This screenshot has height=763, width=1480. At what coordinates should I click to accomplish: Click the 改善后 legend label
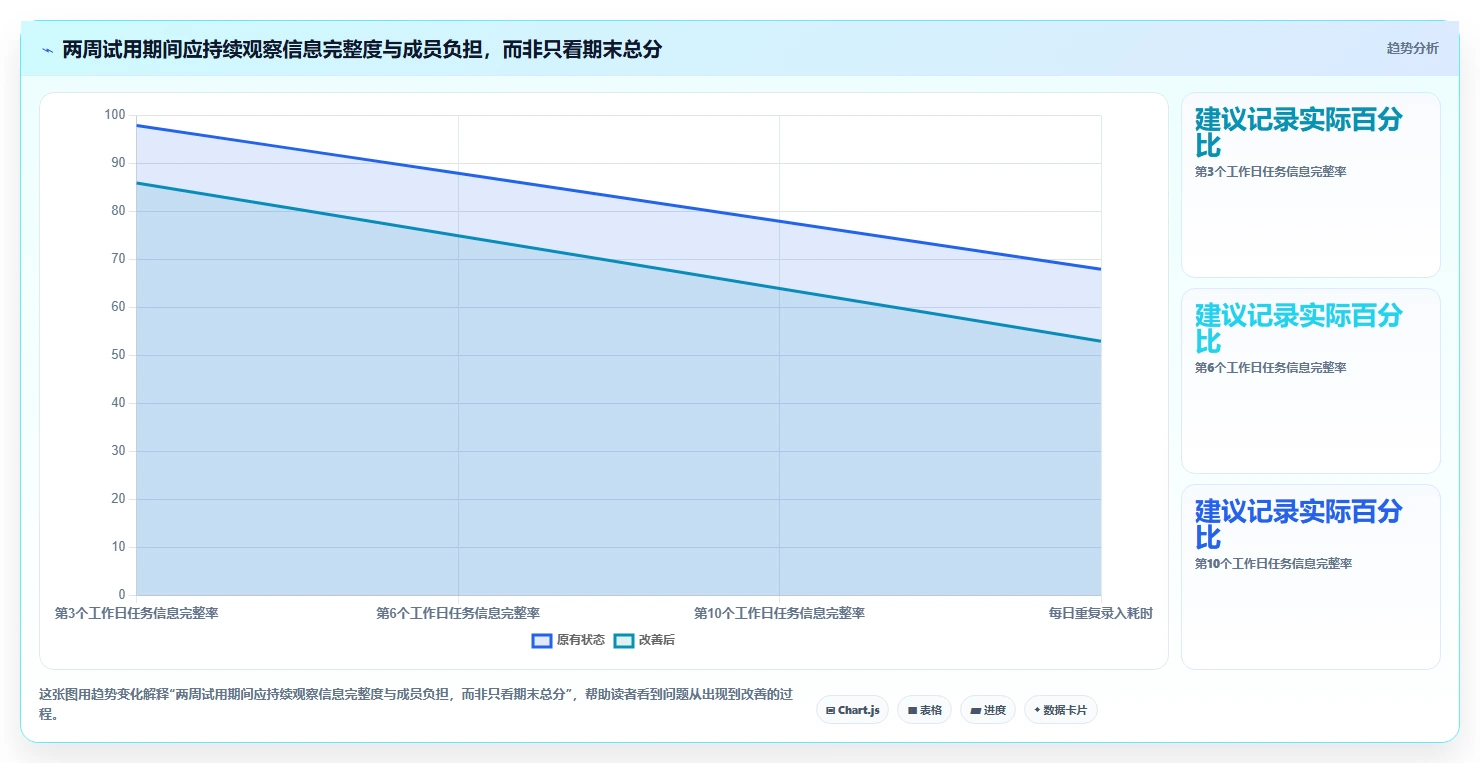click(657, 640)
